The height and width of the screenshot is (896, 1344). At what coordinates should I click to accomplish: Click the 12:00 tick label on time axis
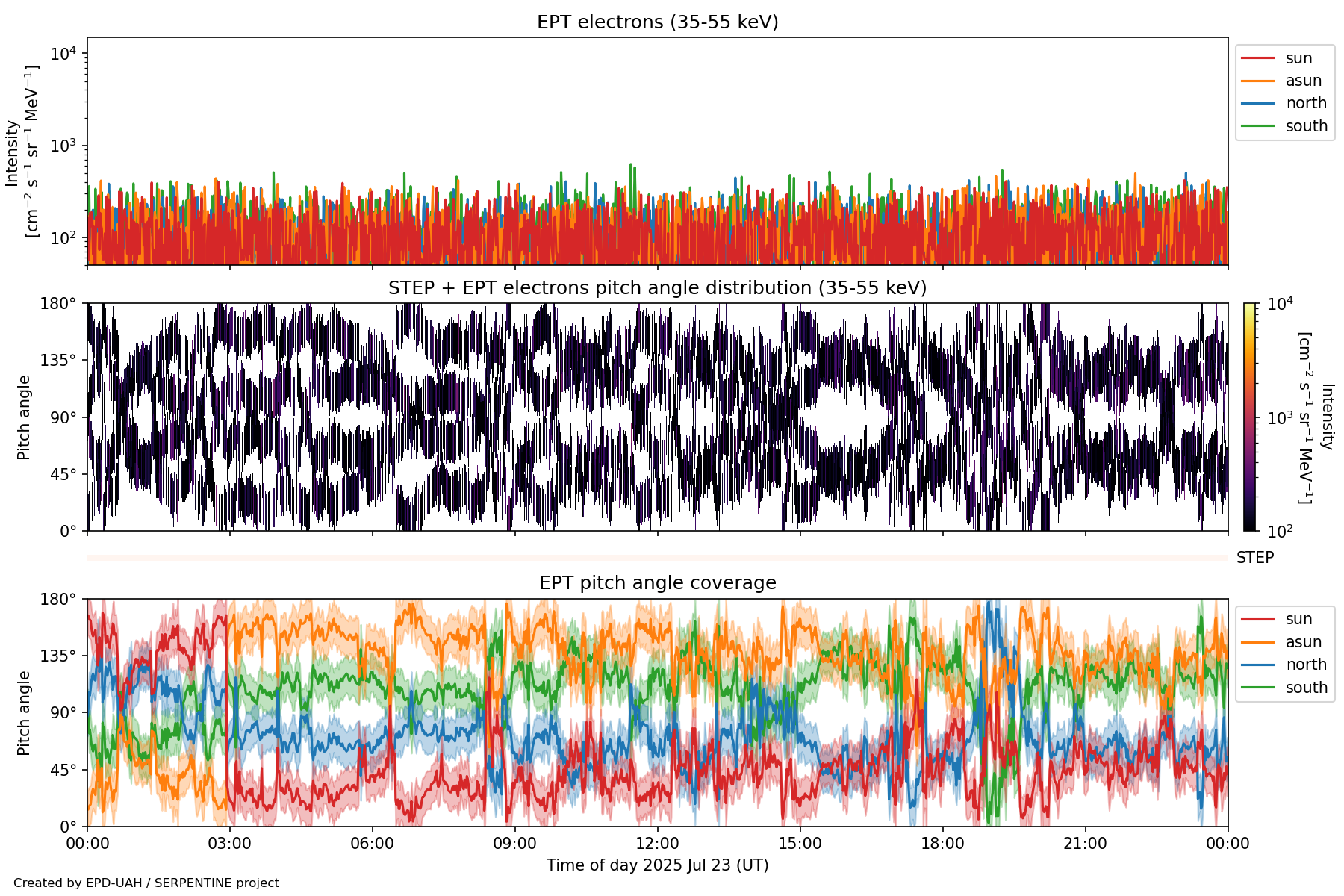(657, 844)
